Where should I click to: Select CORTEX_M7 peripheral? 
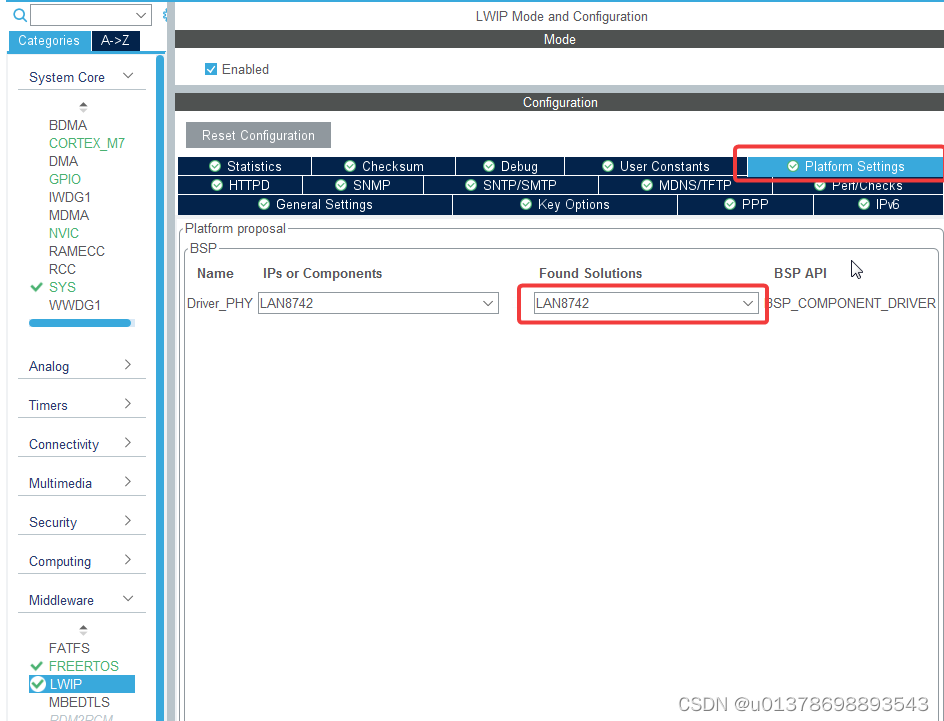(x=87, y=143)
